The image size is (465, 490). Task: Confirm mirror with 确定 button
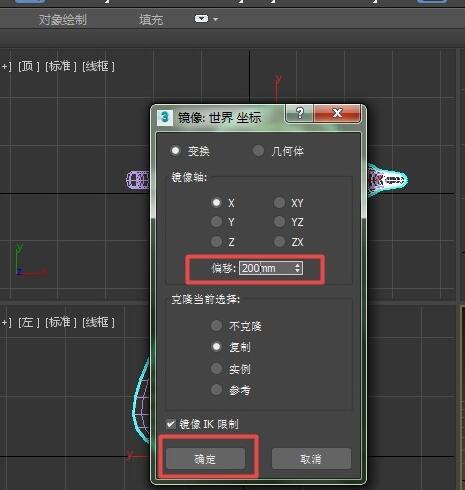(x=205, y=459)
